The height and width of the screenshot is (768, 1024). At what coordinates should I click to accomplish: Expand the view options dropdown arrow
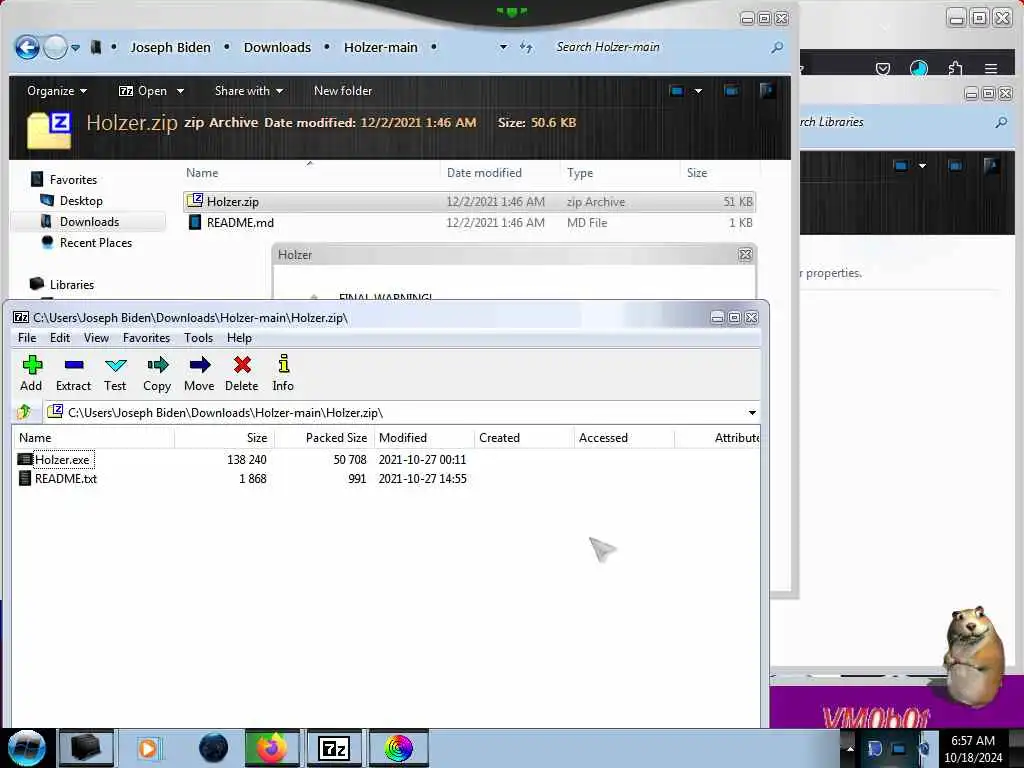coord(698,91)
